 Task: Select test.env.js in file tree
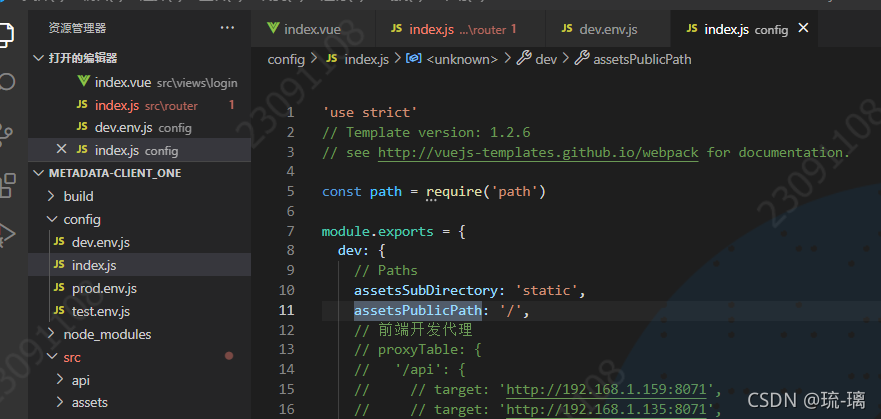139,310
